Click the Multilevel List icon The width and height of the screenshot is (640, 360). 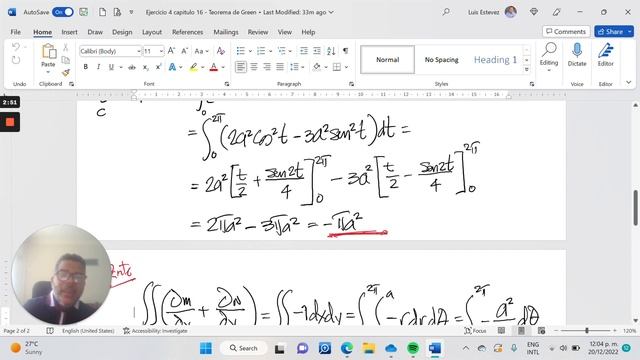[x=282, y=51]
